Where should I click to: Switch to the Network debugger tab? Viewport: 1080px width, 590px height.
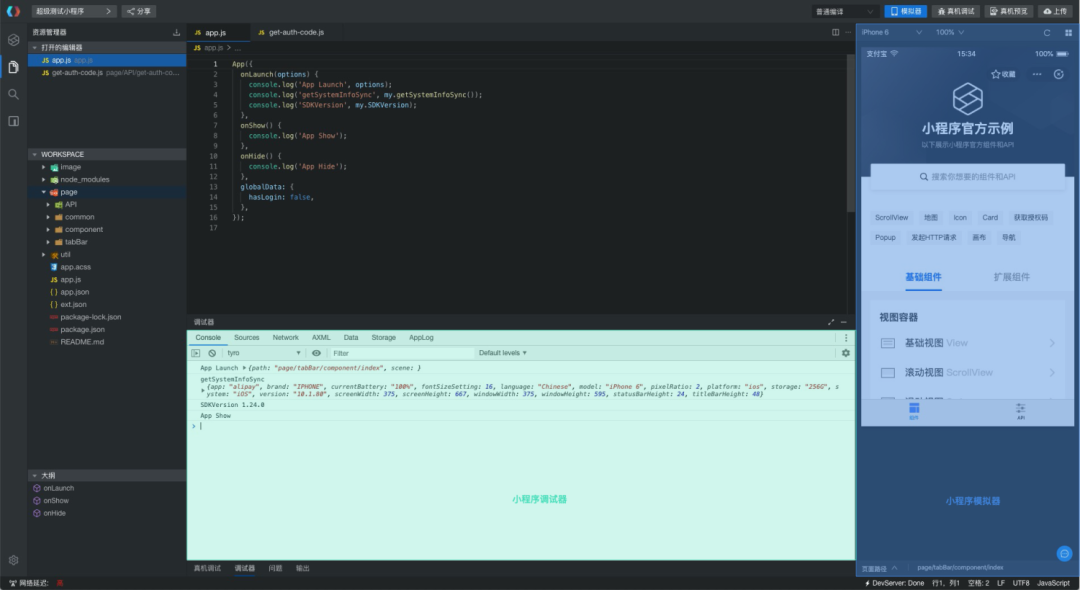click(285, 337)
